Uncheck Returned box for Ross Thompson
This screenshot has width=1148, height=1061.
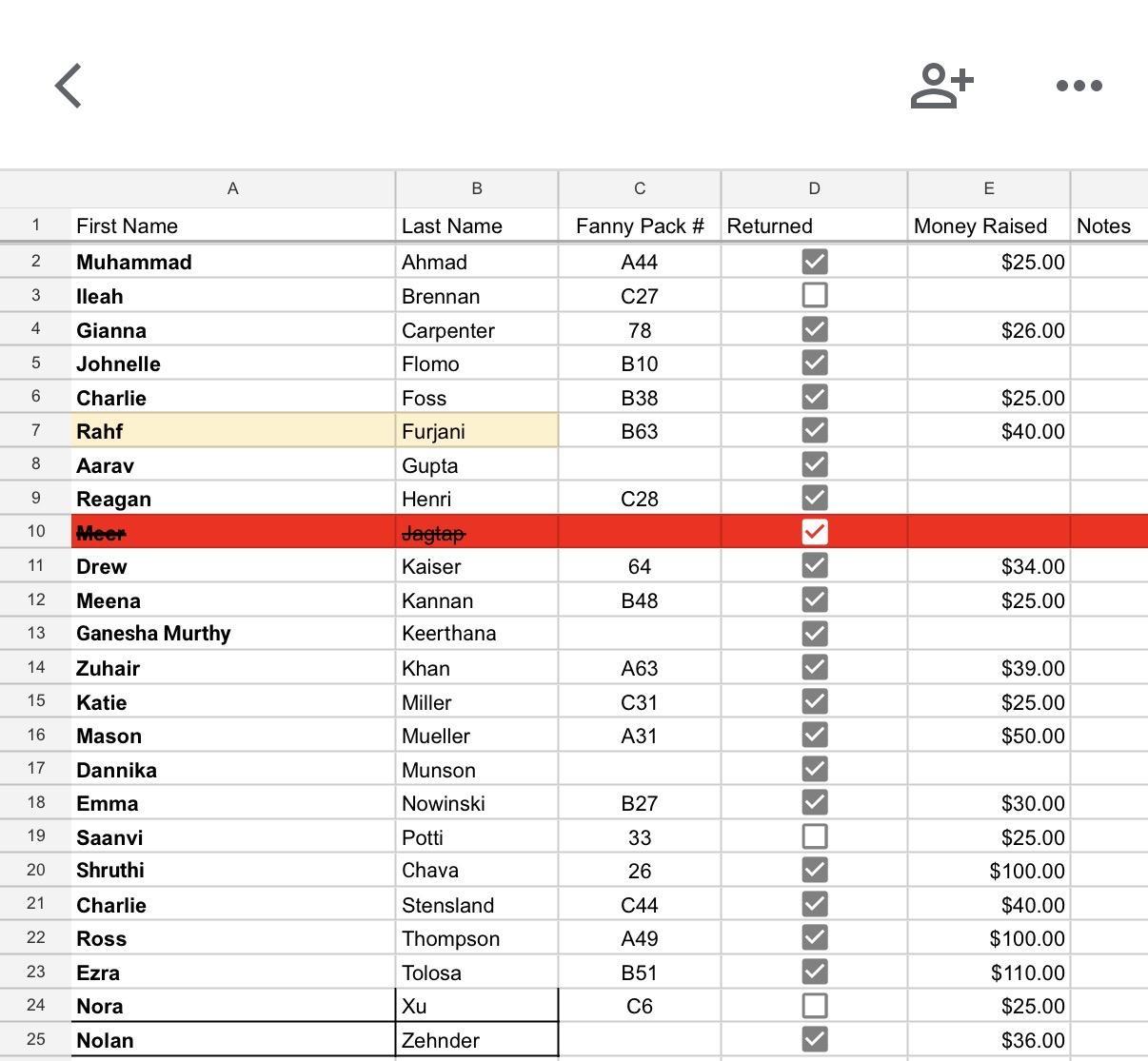(814, 938)
